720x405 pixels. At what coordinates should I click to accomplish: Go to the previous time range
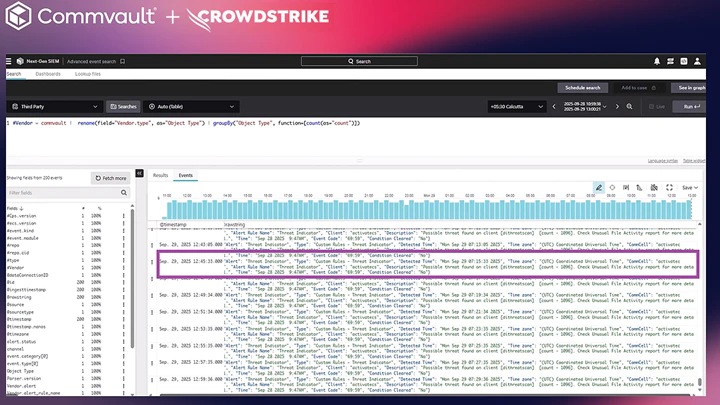coord(554,107)
